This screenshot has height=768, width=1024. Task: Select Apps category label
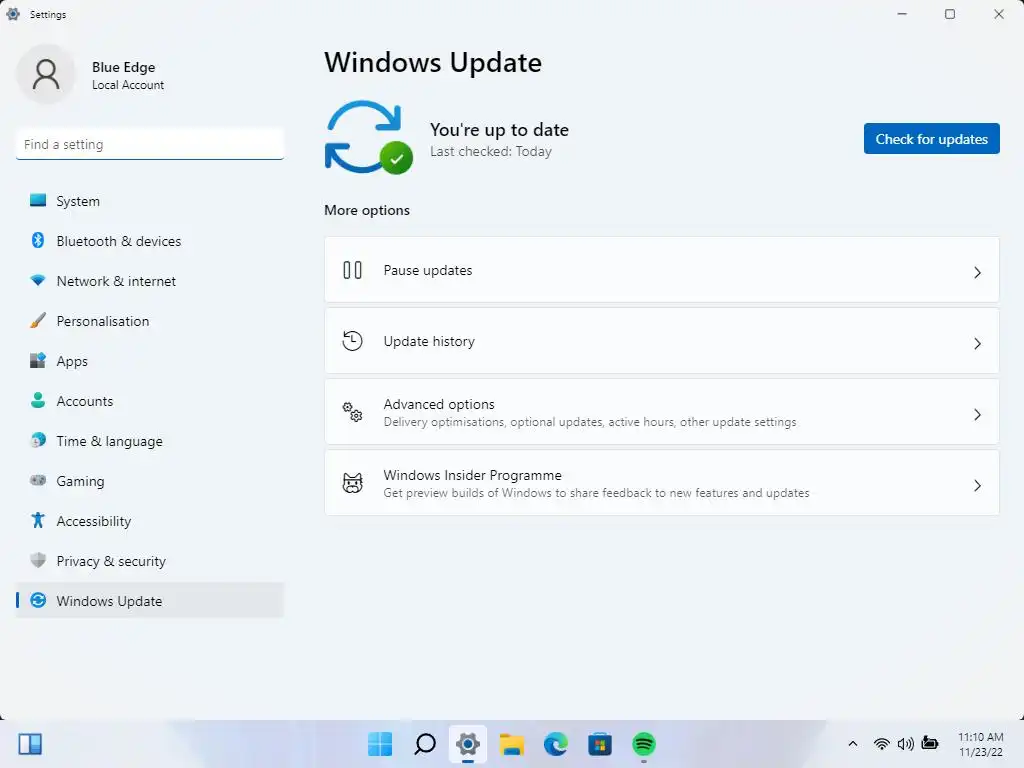72,361
